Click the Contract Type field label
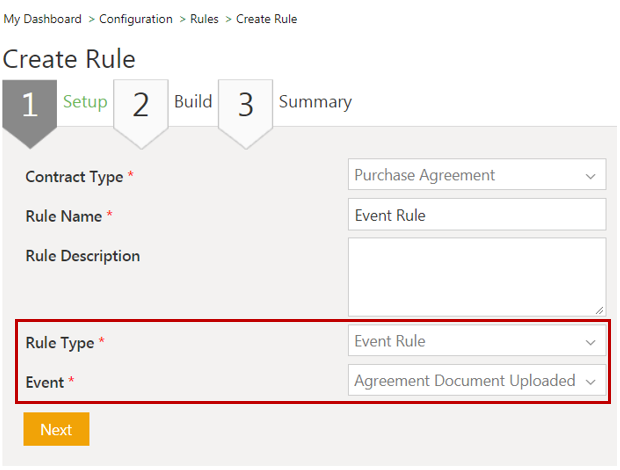 tap(75, 177)
